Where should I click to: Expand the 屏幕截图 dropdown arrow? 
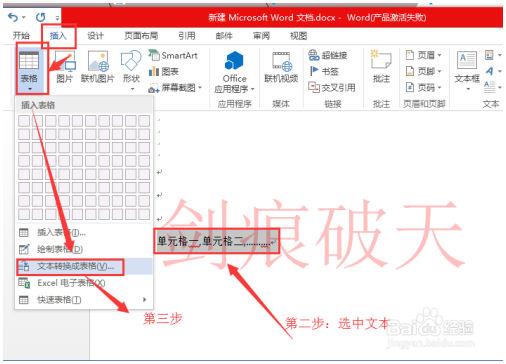[200, 88]
